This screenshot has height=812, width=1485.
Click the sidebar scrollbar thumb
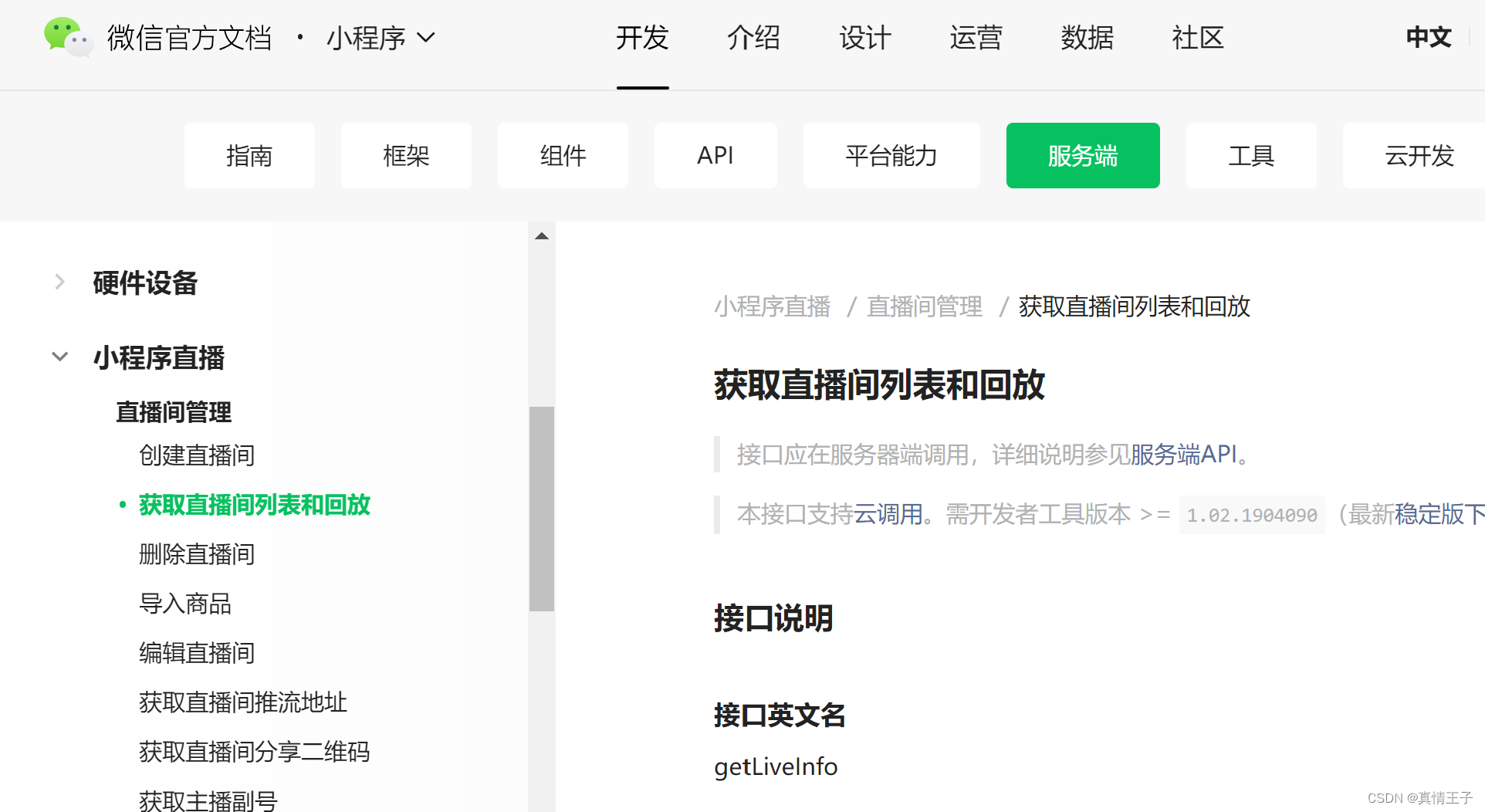click(x=542, y=509)
